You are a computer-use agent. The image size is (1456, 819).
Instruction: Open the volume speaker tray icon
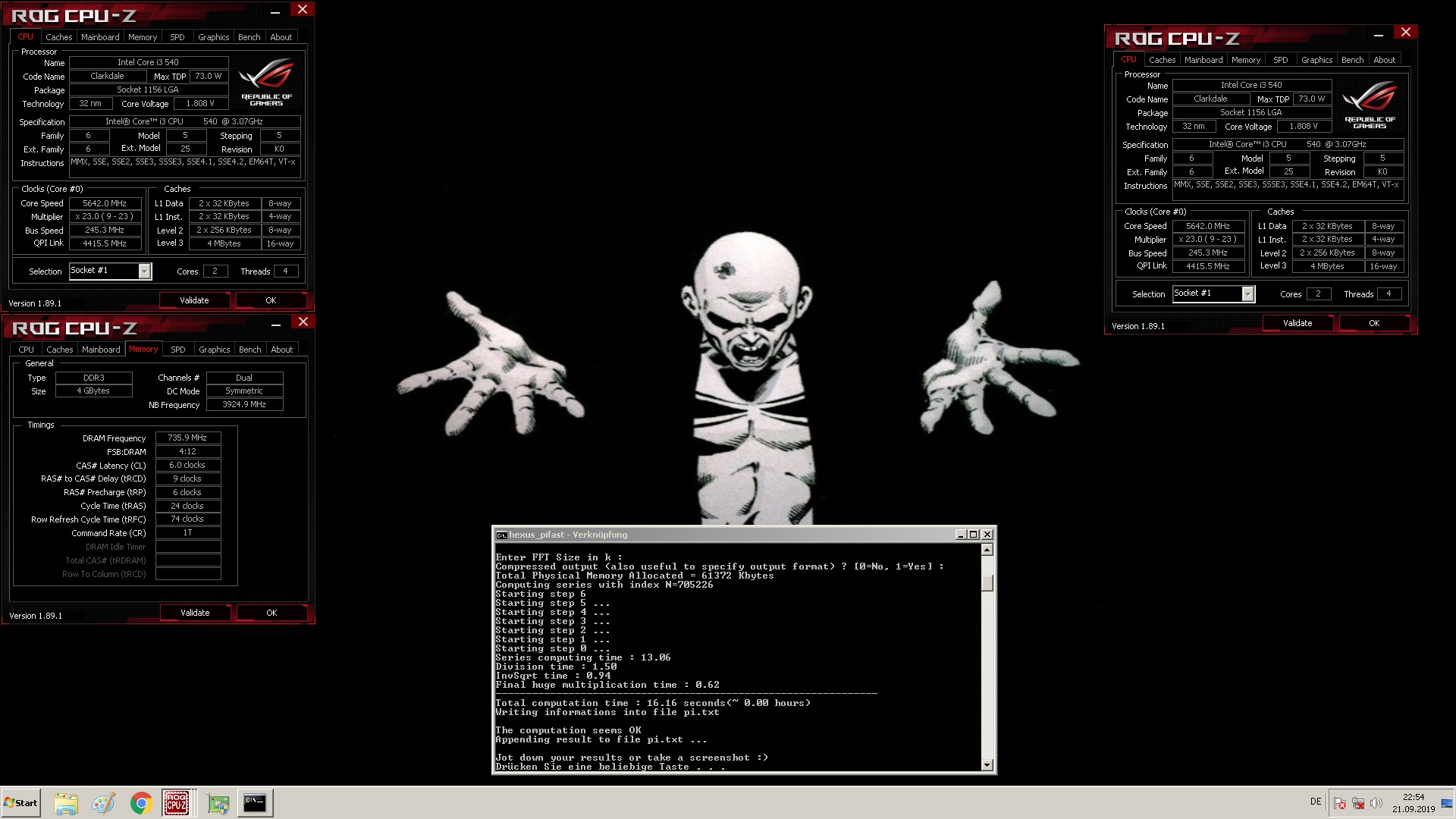coord(1376,803)
